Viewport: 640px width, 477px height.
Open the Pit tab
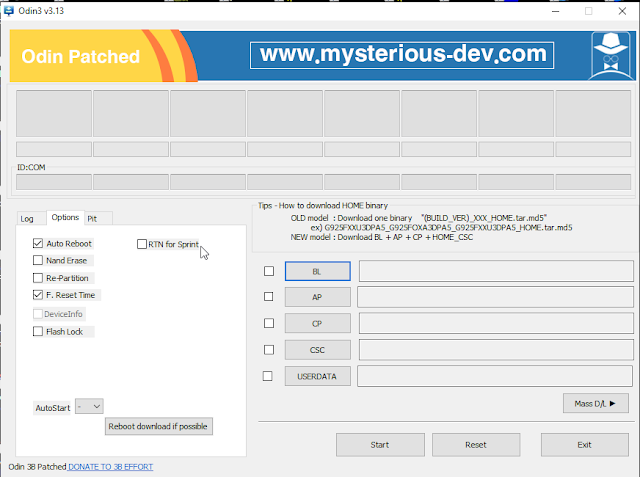point(92,218)
